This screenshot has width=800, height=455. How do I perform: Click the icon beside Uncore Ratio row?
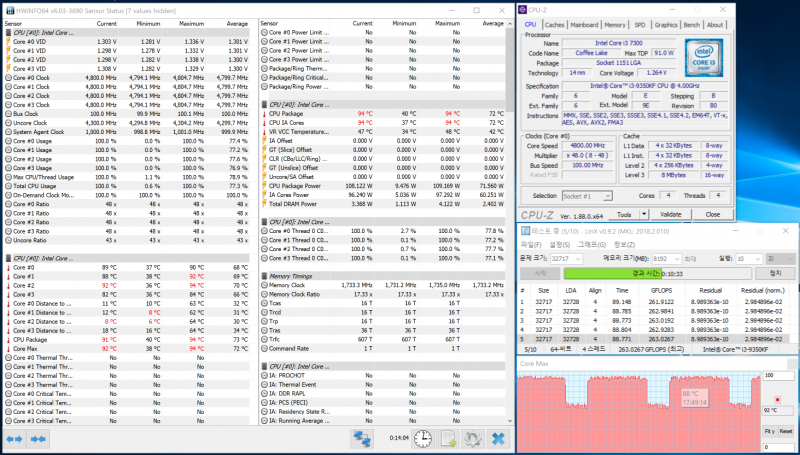tap(8, 240)
